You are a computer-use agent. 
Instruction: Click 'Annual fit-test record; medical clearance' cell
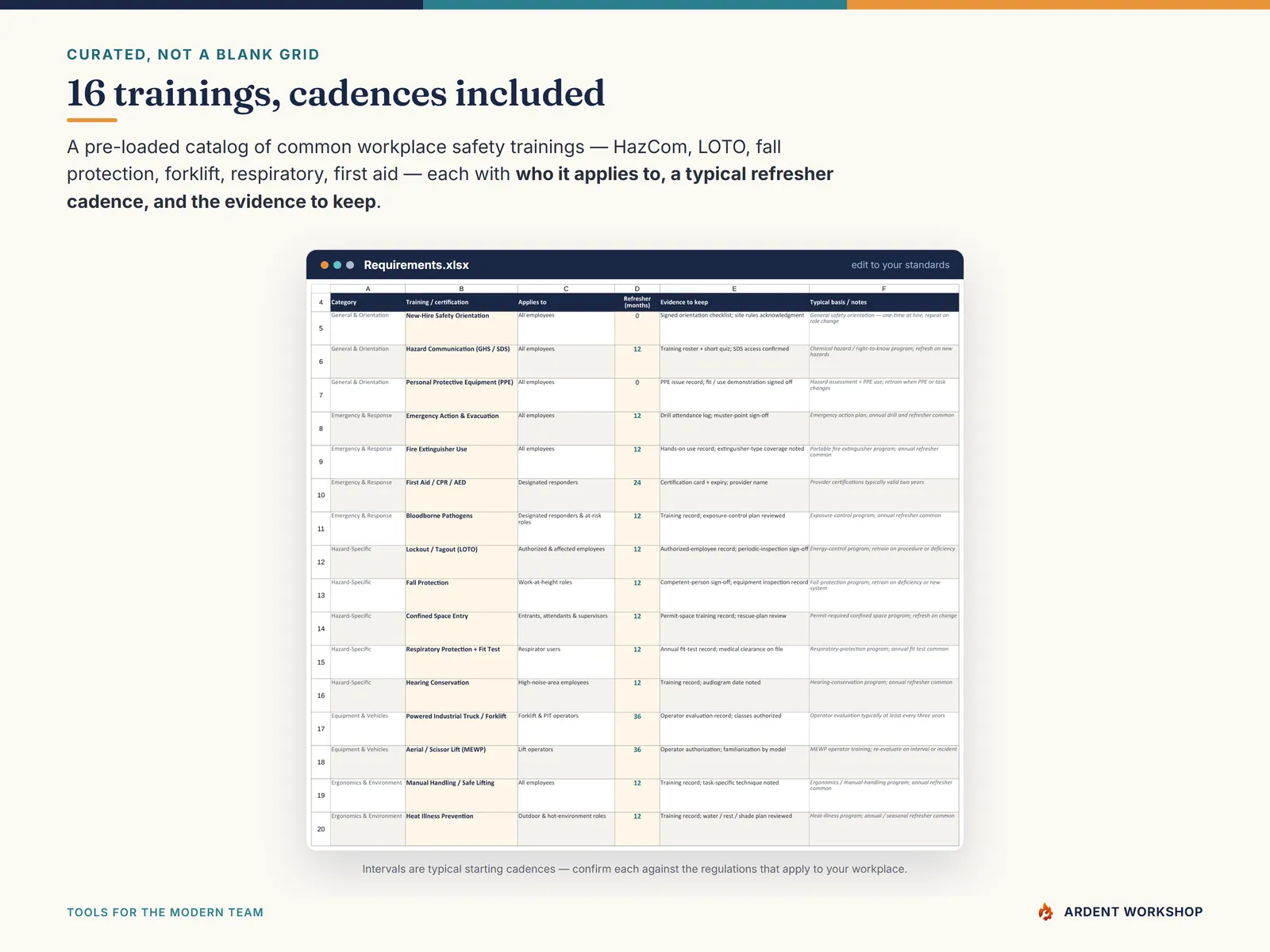(x=734, y=662)
